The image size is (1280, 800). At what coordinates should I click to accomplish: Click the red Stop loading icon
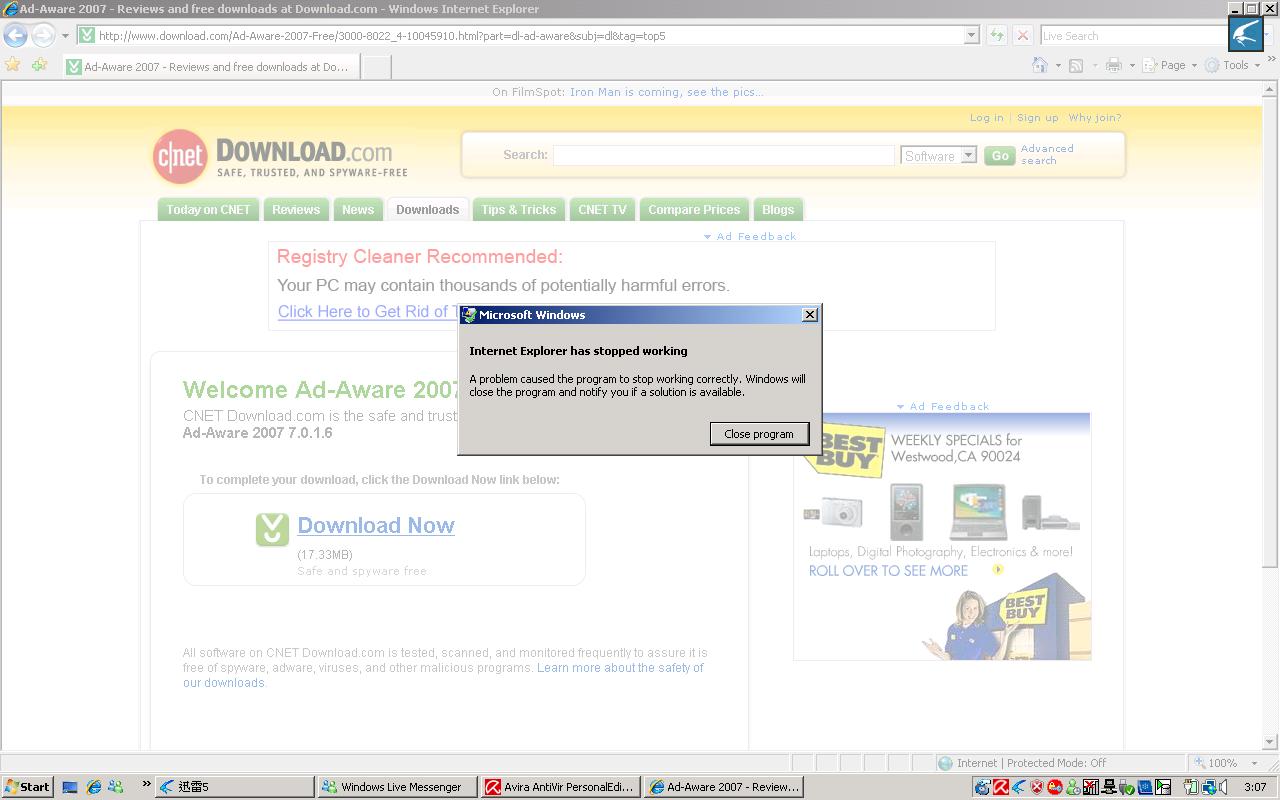(x=1022, y=36)
